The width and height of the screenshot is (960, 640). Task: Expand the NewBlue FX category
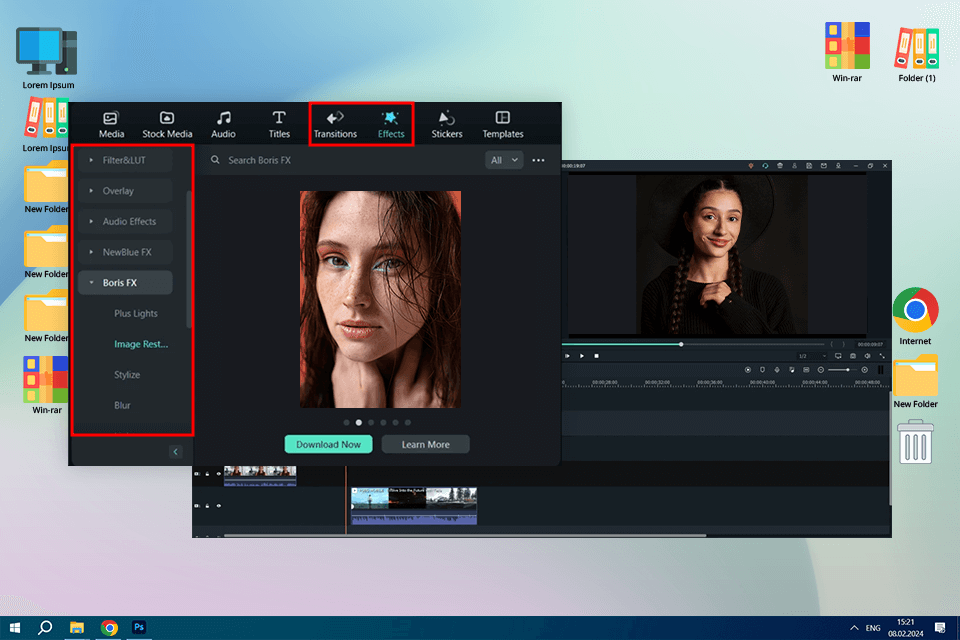pos(125,252)
